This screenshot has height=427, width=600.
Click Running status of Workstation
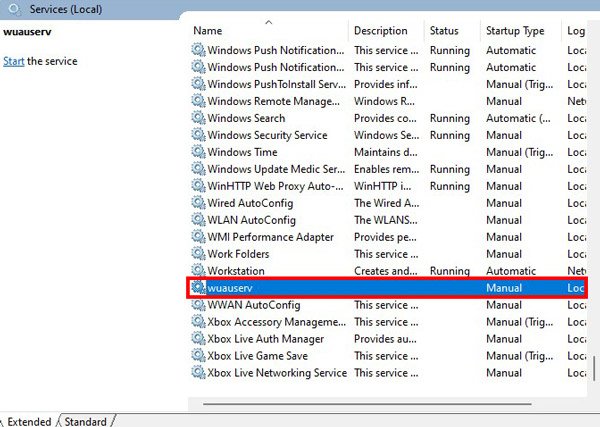450,271
